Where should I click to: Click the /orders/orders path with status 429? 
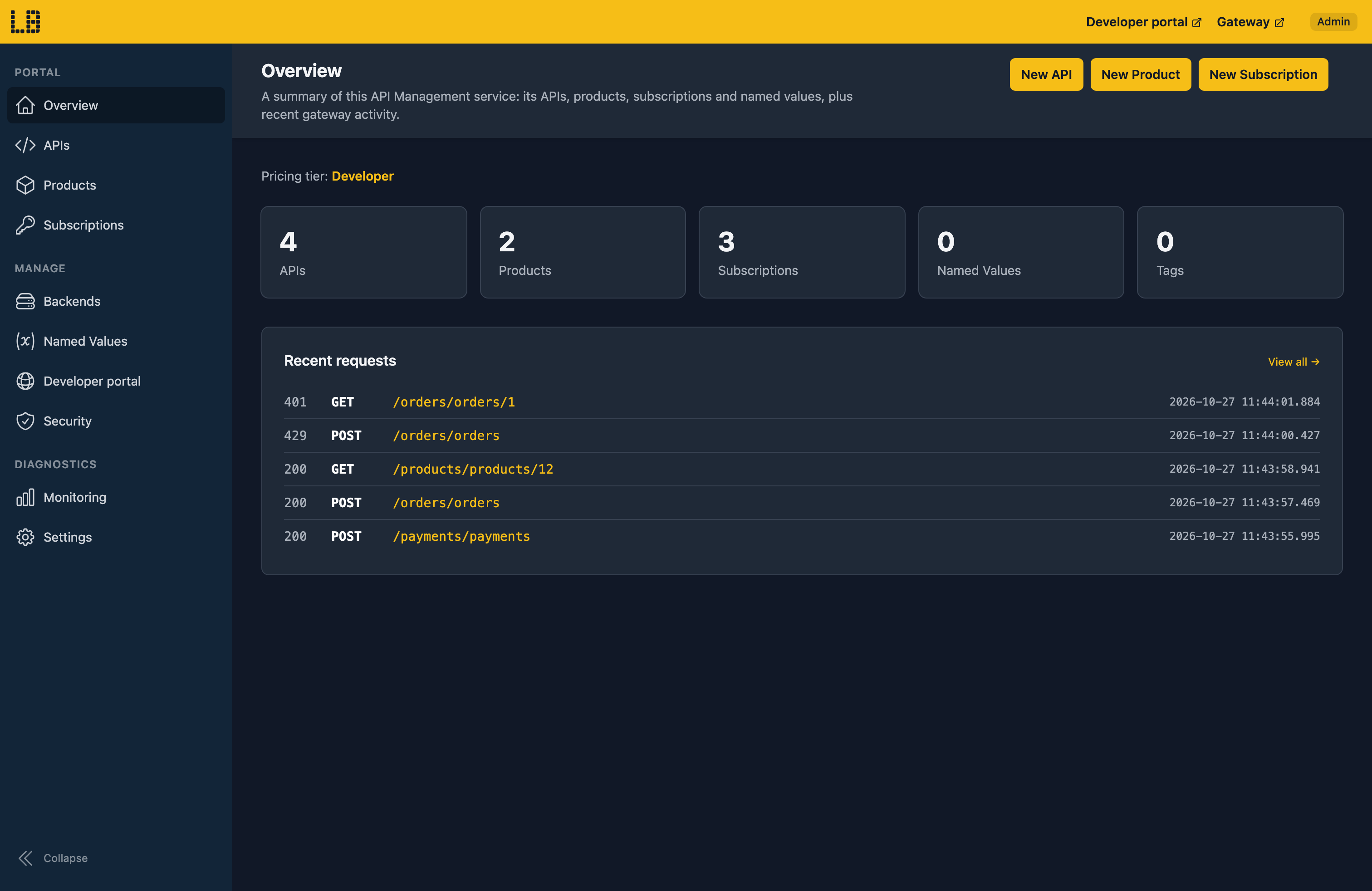click(x=446, y=436)
